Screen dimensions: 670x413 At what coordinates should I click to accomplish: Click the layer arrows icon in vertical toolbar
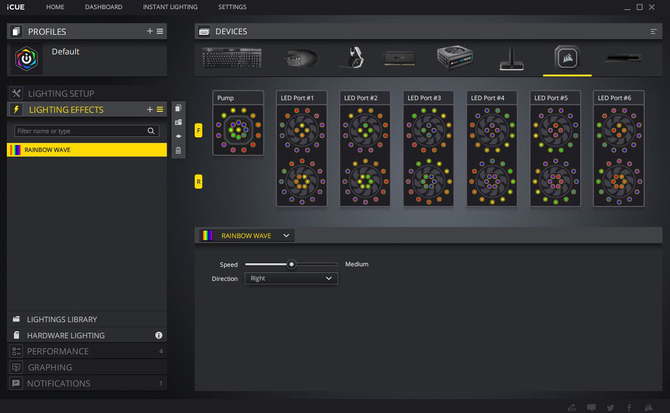178,136
